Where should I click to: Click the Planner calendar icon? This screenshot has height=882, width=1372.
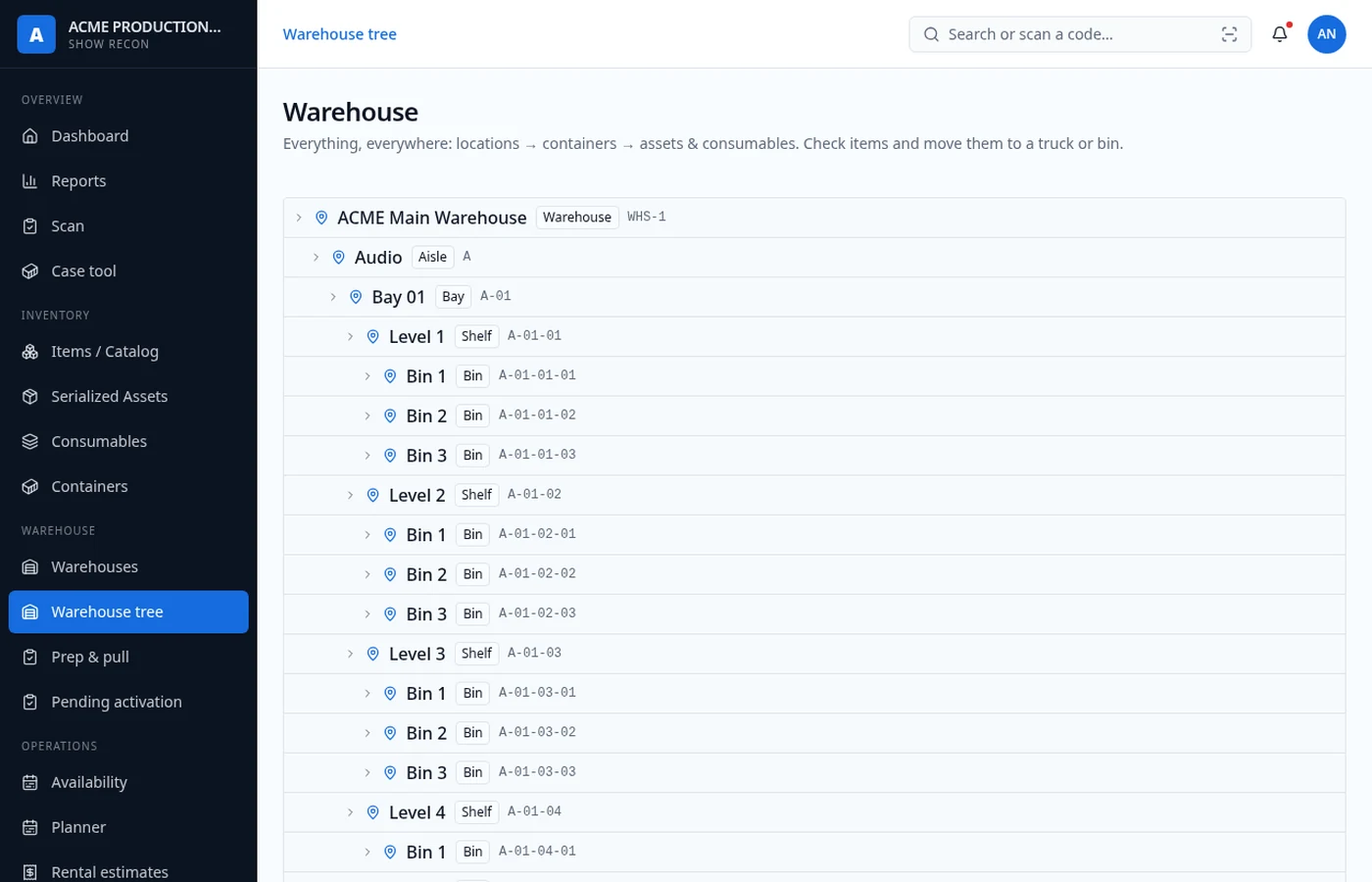coord(30,828)
